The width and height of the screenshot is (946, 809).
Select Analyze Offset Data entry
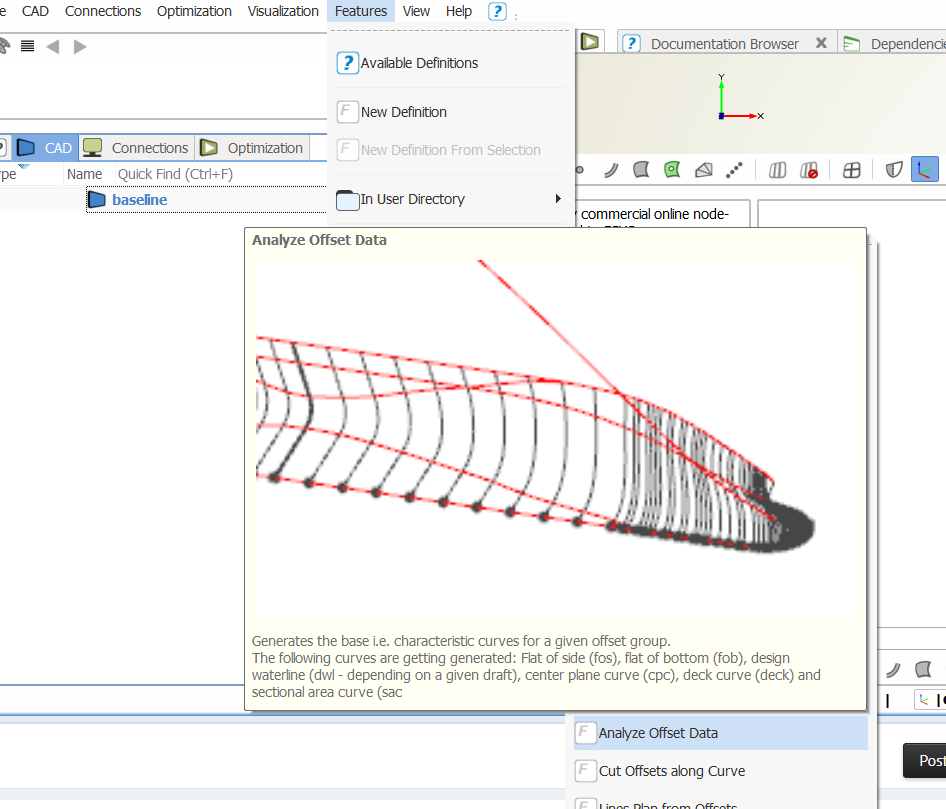point(655,732)
